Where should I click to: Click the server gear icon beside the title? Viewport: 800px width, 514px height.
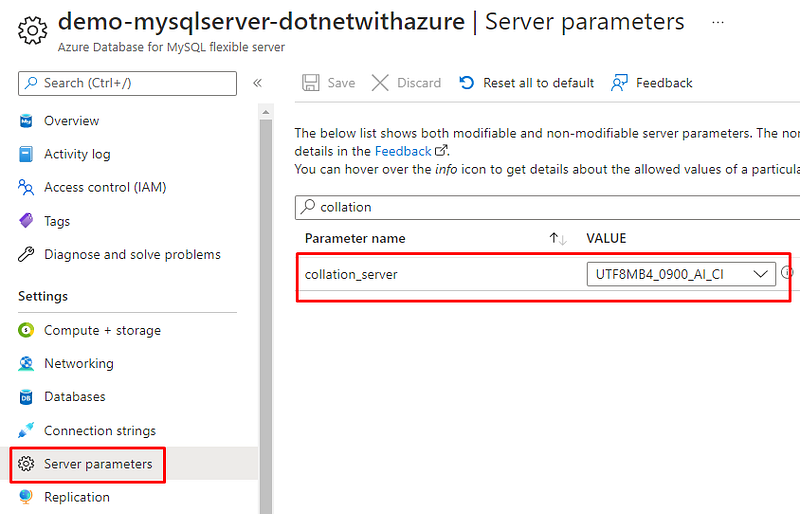click(33, 31)
